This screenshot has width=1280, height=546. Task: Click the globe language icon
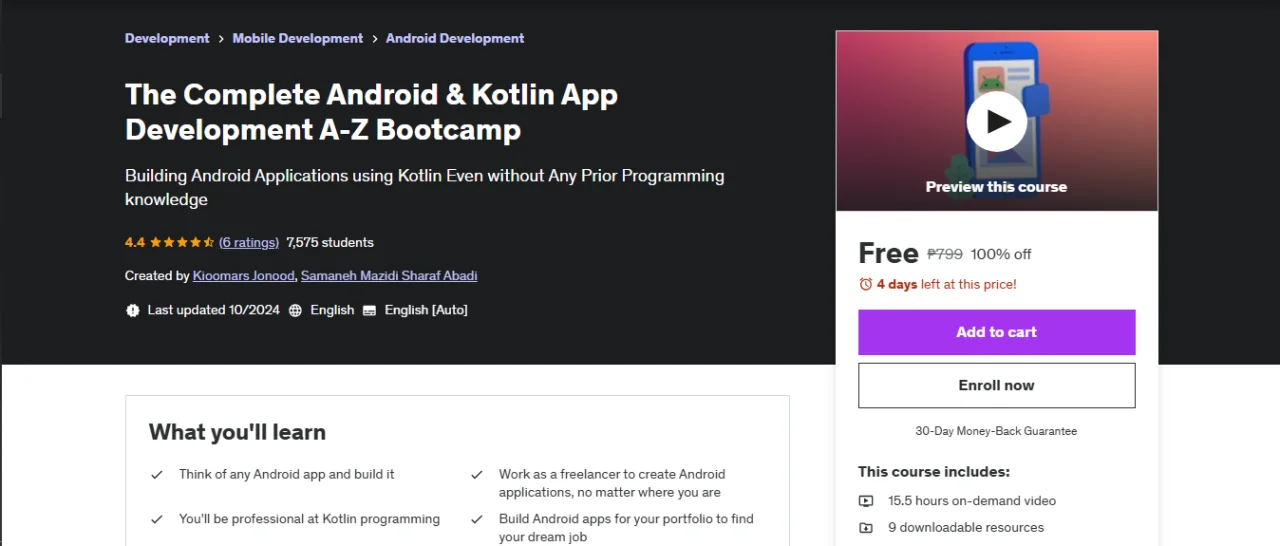[295, 310]
